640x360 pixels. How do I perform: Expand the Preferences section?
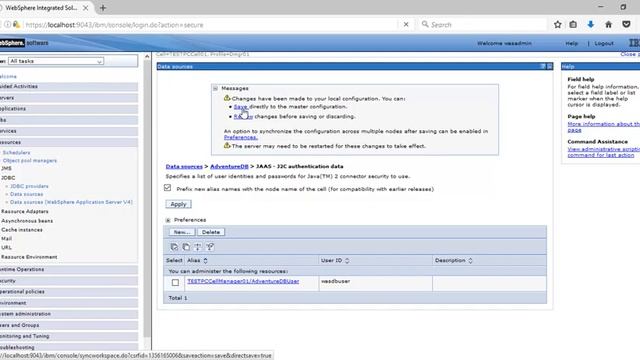[168, 220]
